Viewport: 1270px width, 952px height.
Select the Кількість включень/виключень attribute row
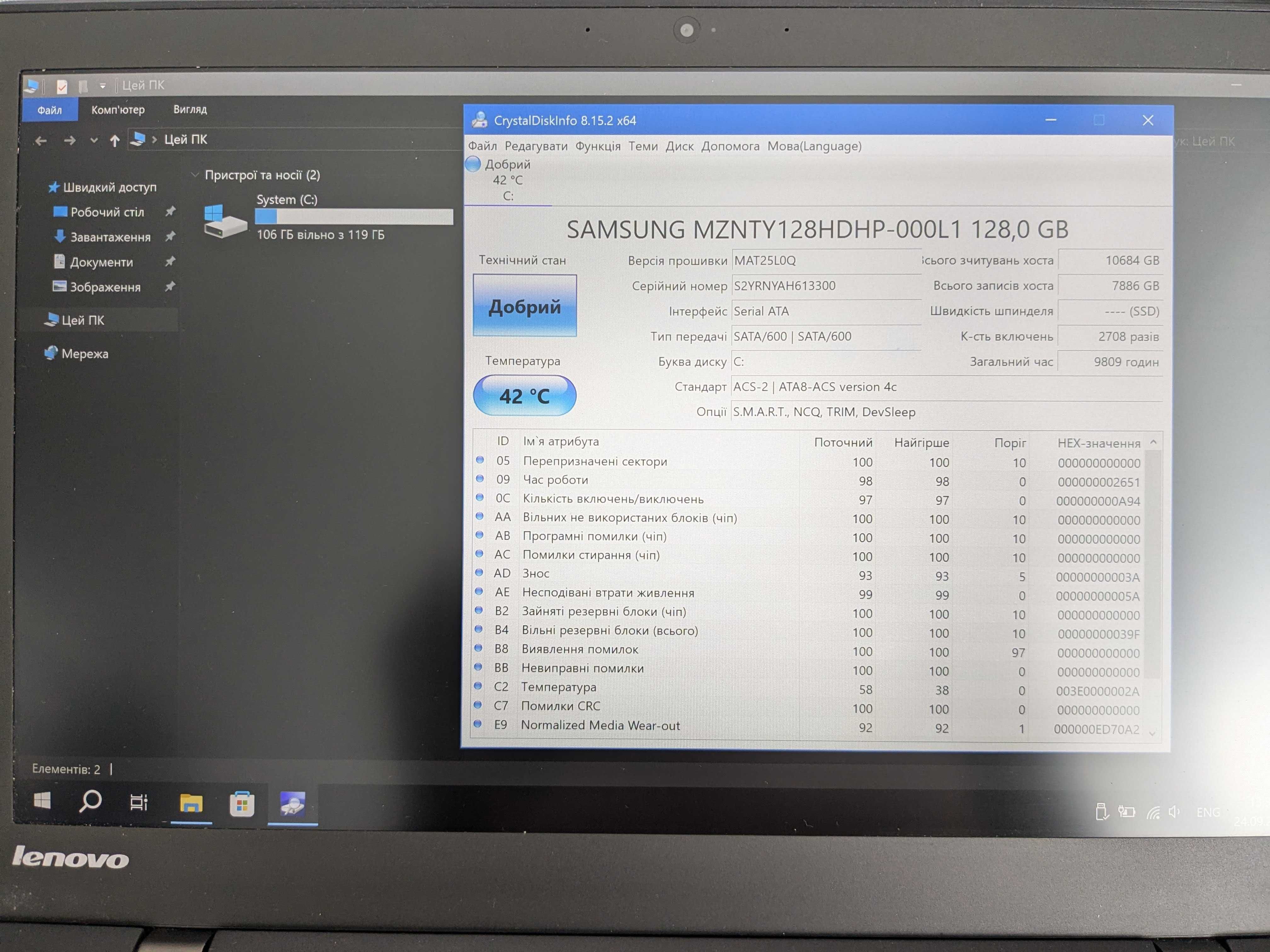point(808,499)
